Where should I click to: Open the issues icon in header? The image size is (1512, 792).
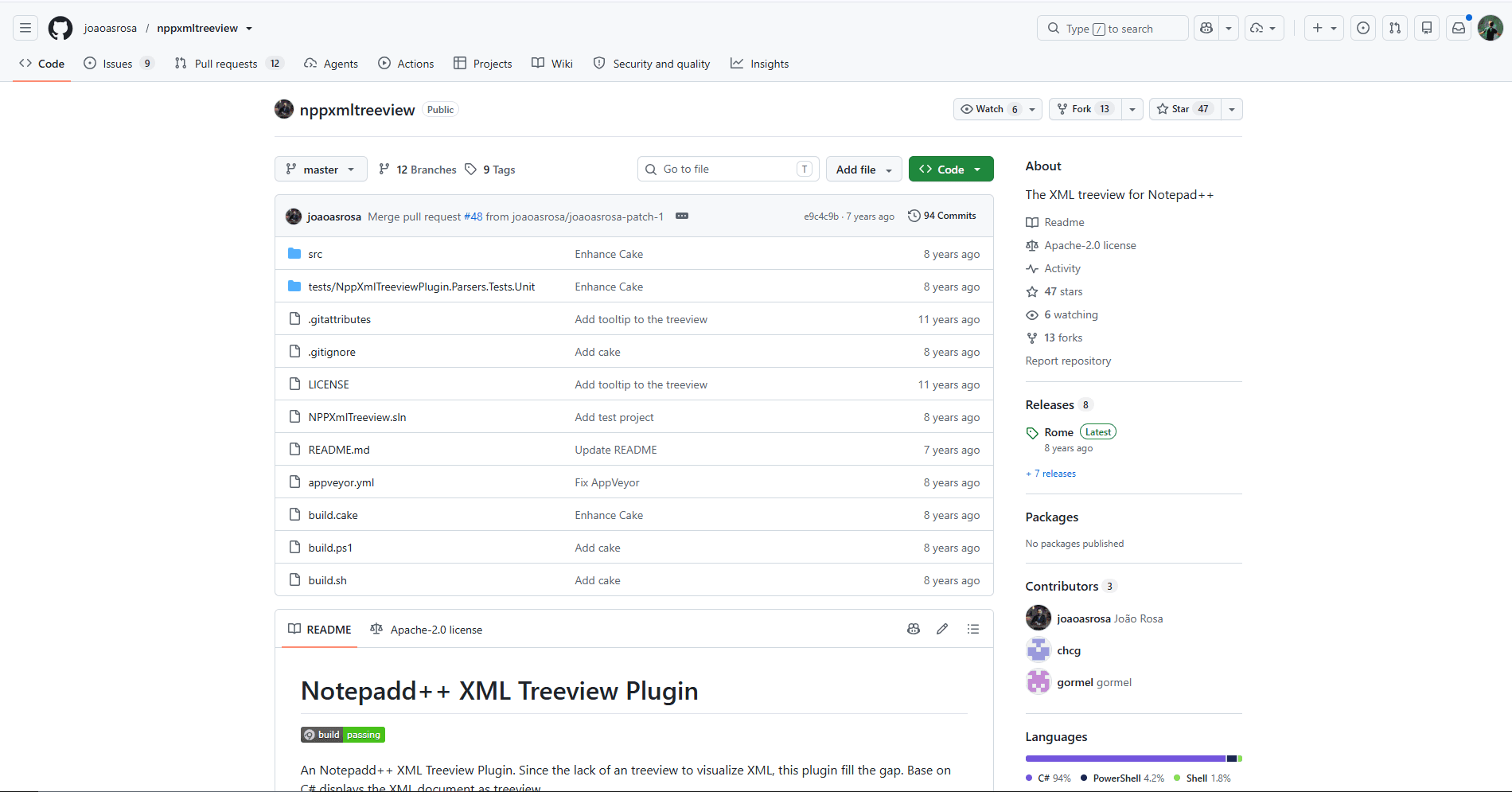1363,28
